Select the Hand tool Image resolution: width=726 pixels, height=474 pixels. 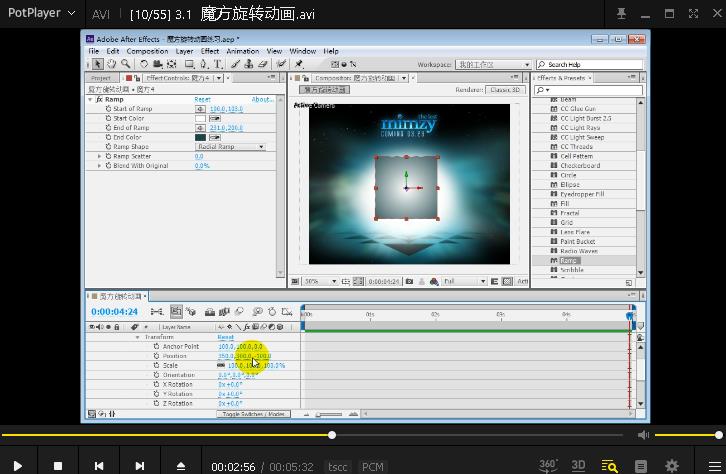[x=112, y=64]
